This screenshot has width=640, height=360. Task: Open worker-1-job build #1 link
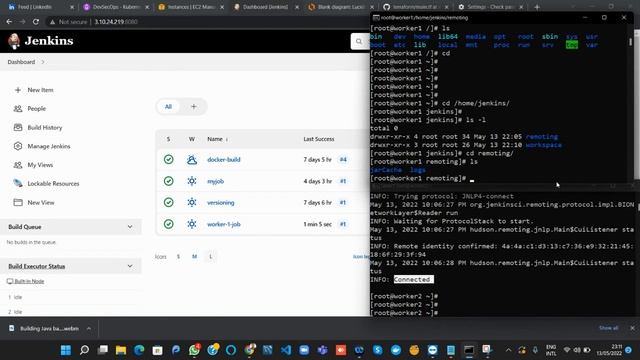(x=343, y=224)
